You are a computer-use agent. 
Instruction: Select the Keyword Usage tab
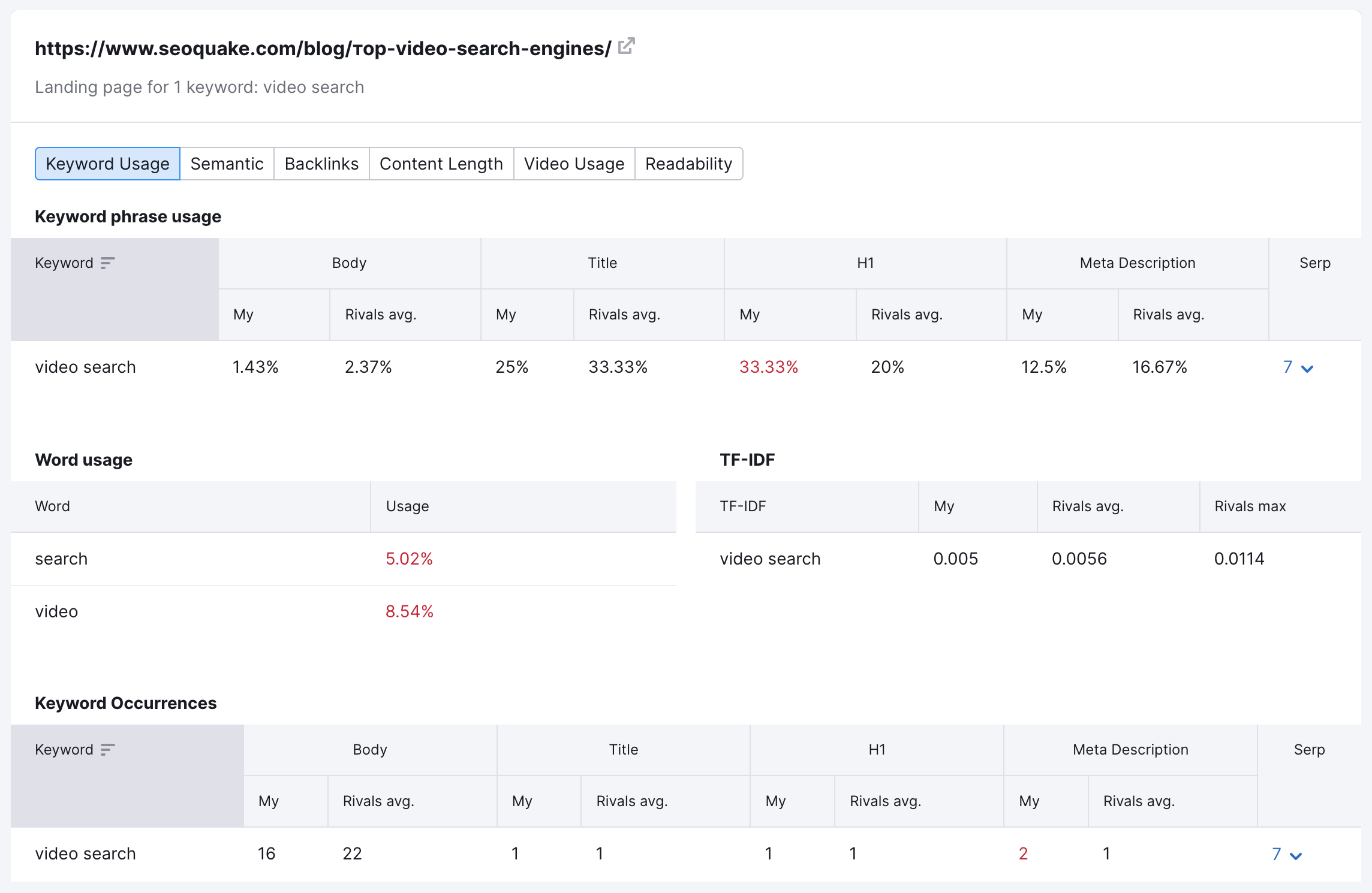tap(107, 163)
